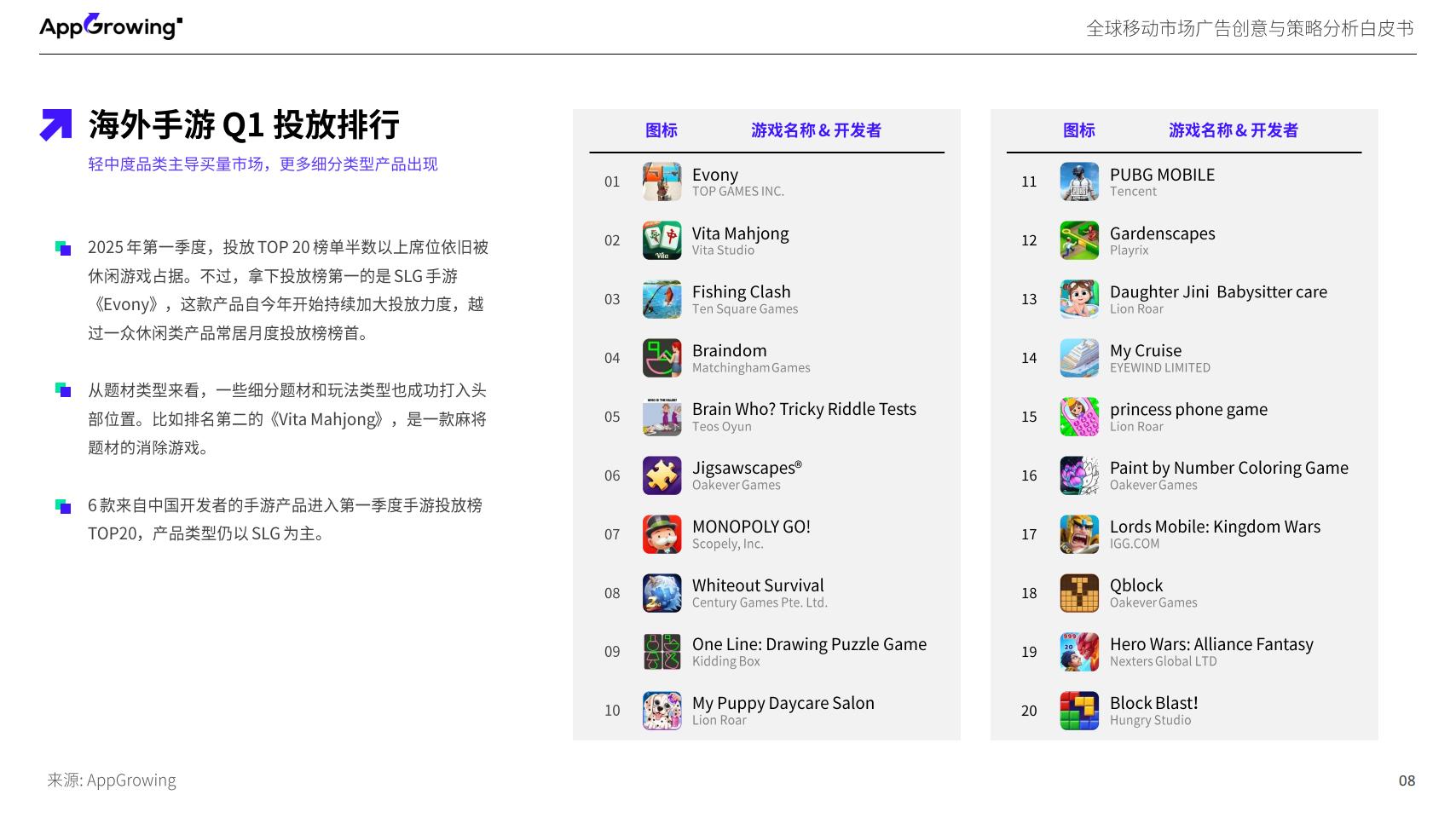Click the developer name 'Tencent'
The width and height of the screenshot is (1456, 818).
point(1133,192)
